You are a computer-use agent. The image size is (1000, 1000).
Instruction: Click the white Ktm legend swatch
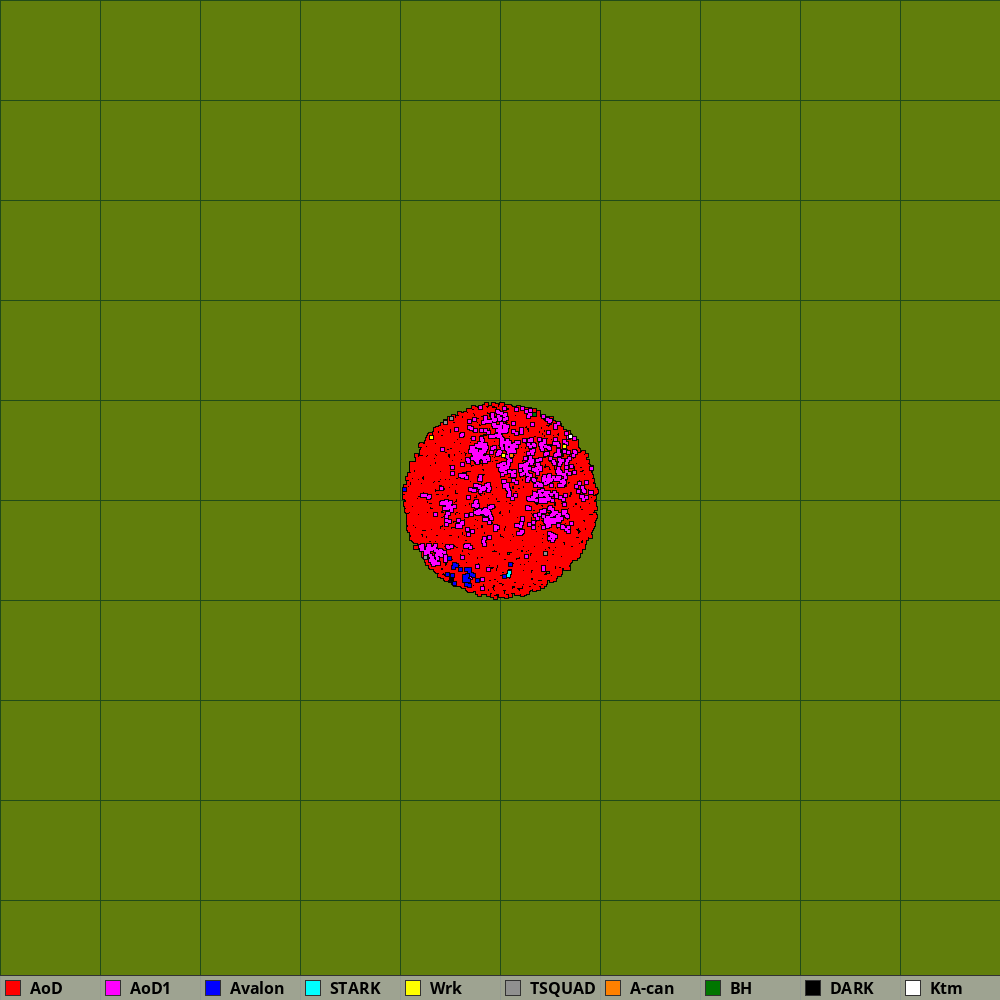(913, 988)
